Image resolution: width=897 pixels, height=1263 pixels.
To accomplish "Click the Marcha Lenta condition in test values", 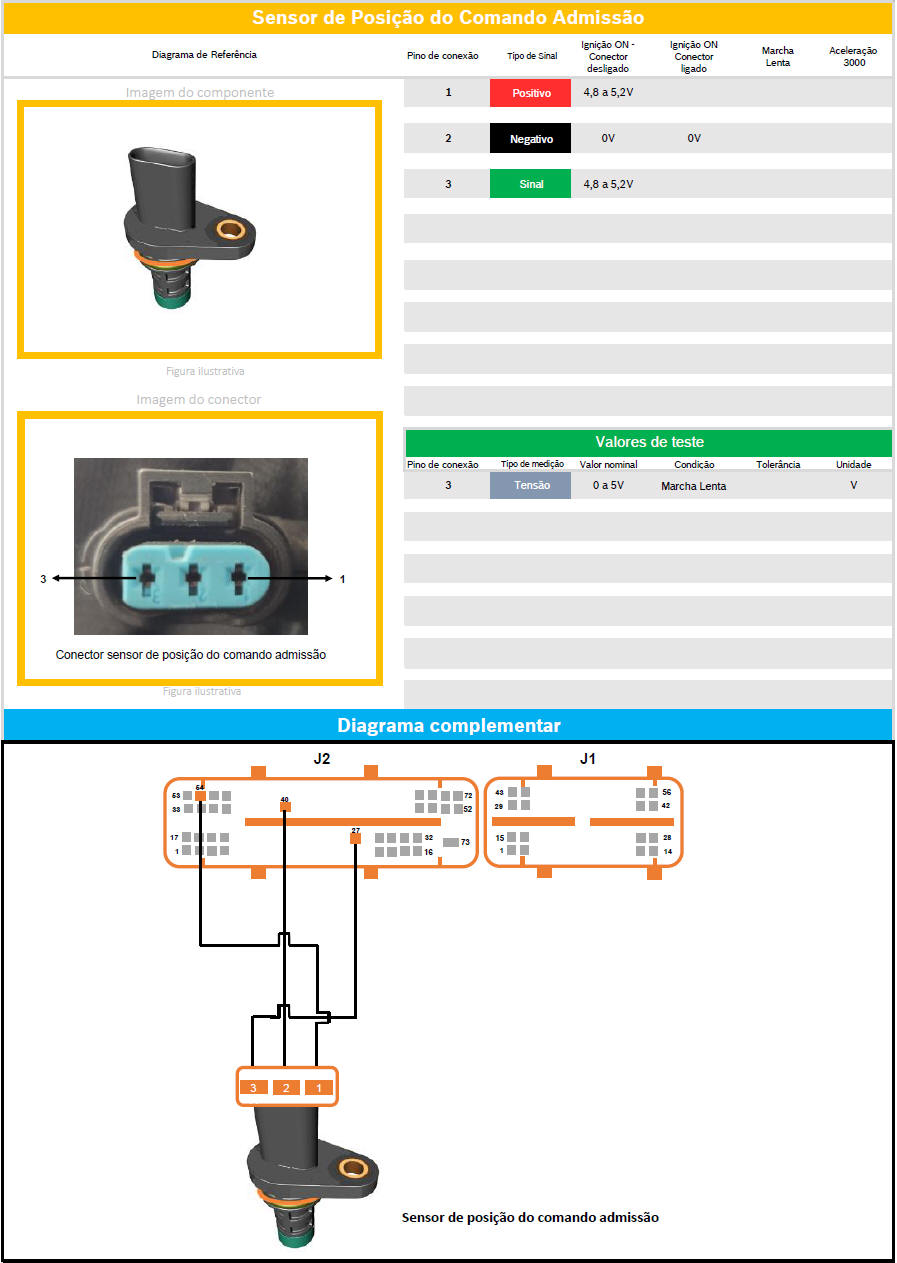I will click(x=693, y=486).
